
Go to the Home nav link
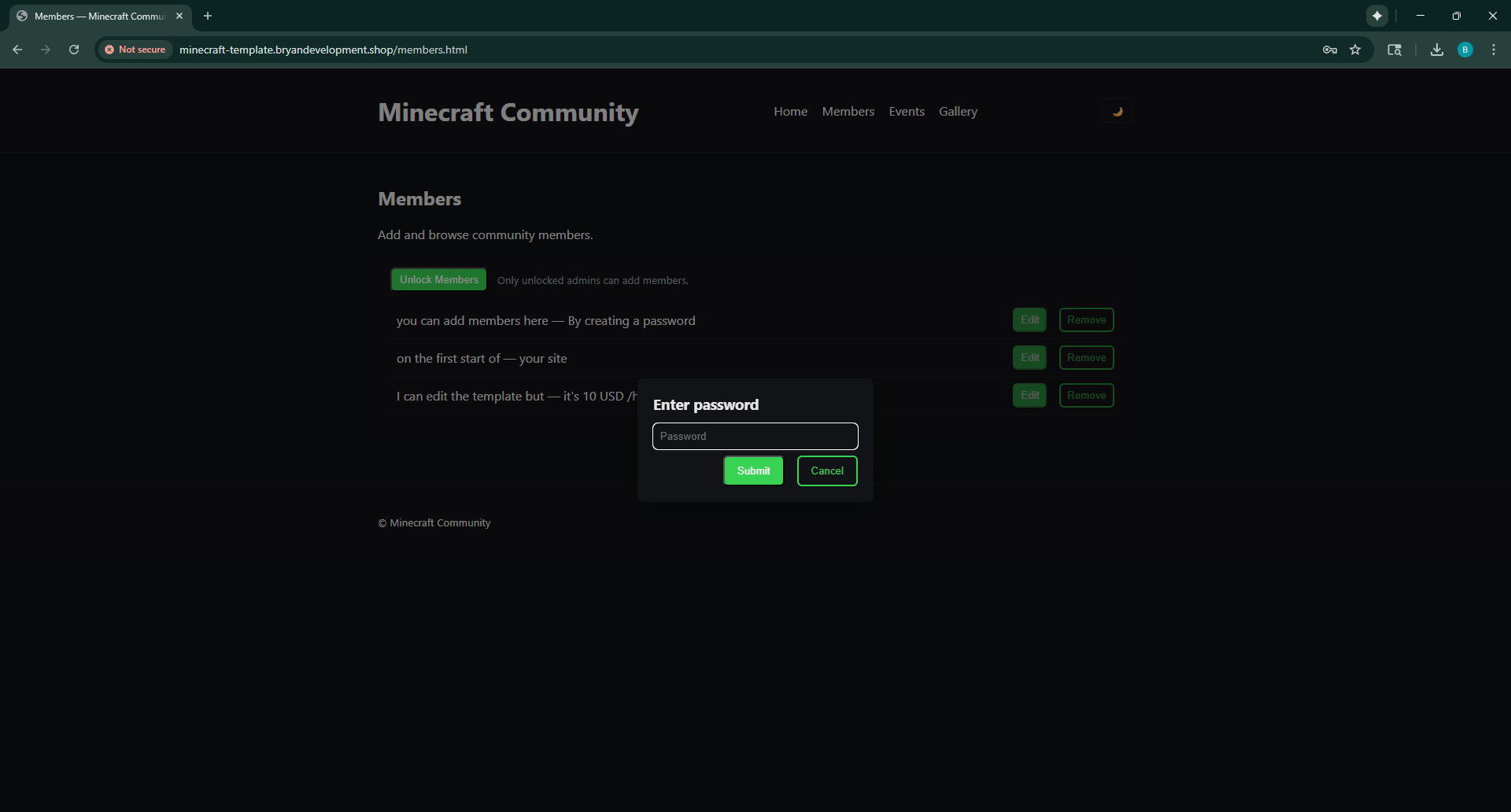point(790,112)
